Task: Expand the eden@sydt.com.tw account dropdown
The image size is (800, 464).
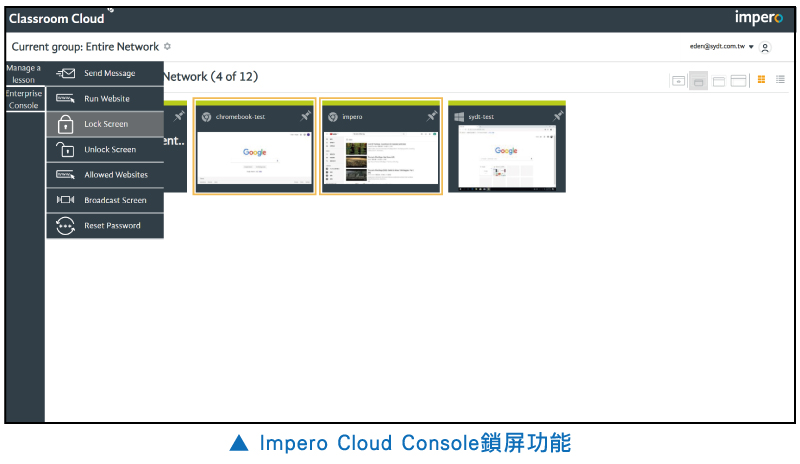Action: [751, 47]
